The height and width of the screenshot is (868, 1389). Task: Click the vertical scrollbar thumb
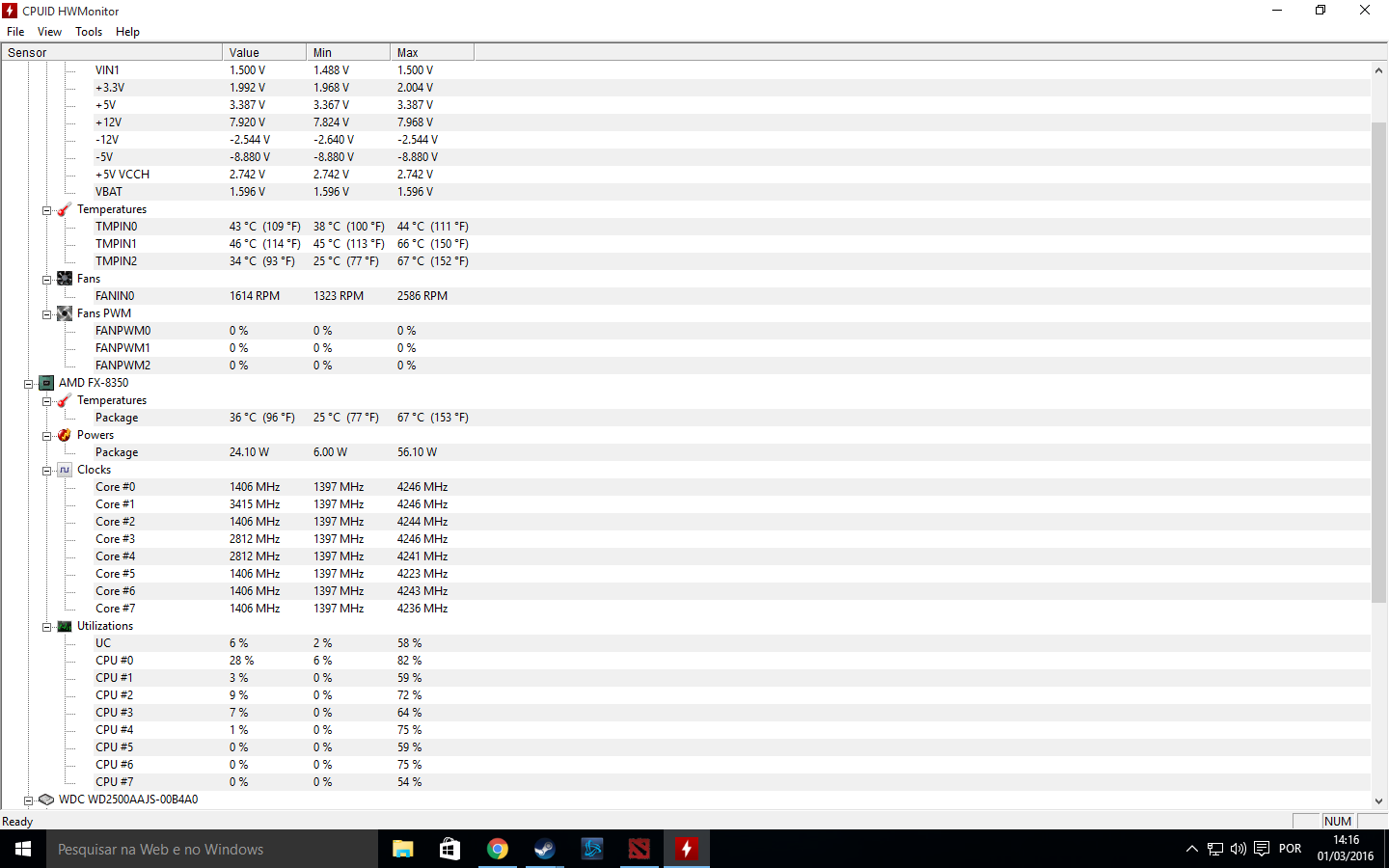tap(1378, 363)
